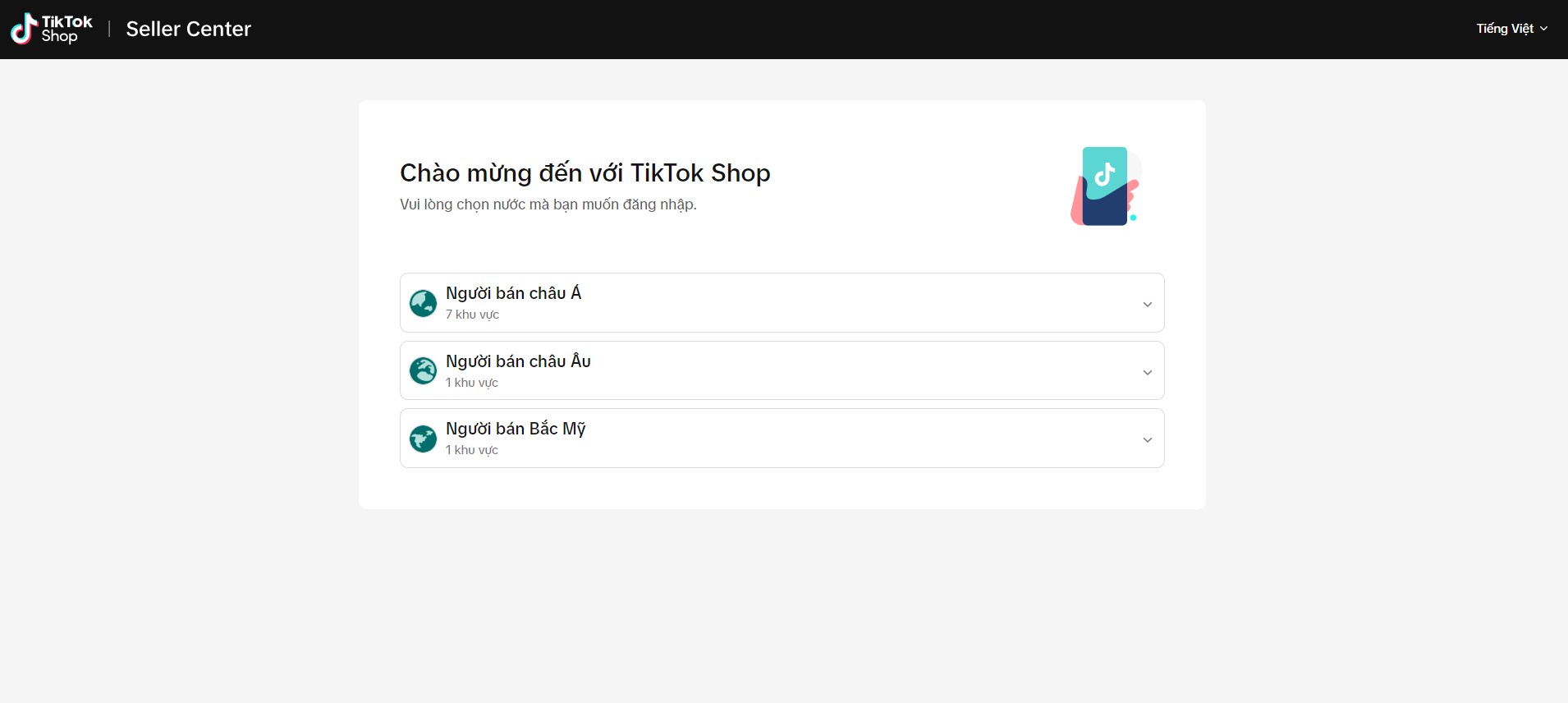1568x703 pixels.
Task: Click the '7 khu vực' text
Action: tap(472, 315)
